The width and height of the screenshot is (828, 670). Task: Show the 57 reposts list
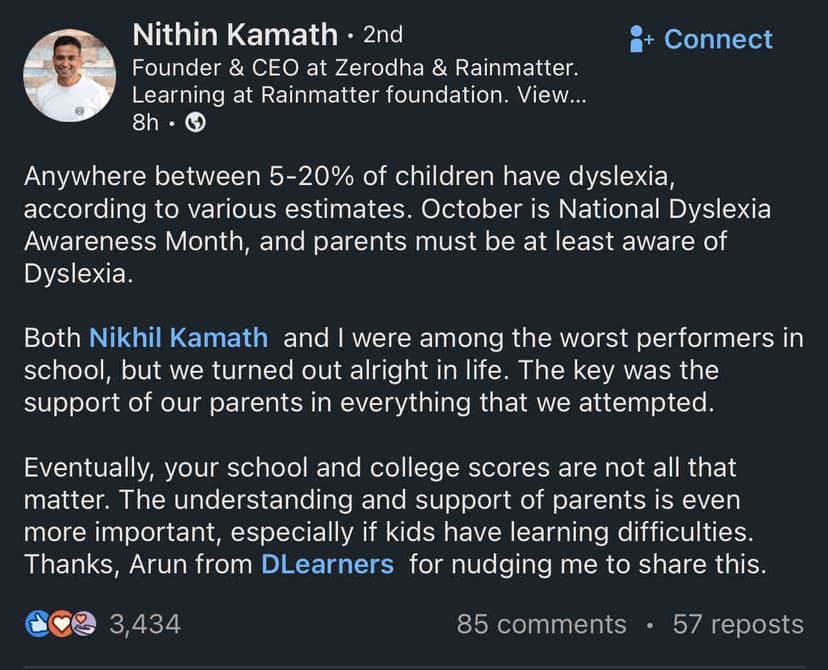point(737,625)
